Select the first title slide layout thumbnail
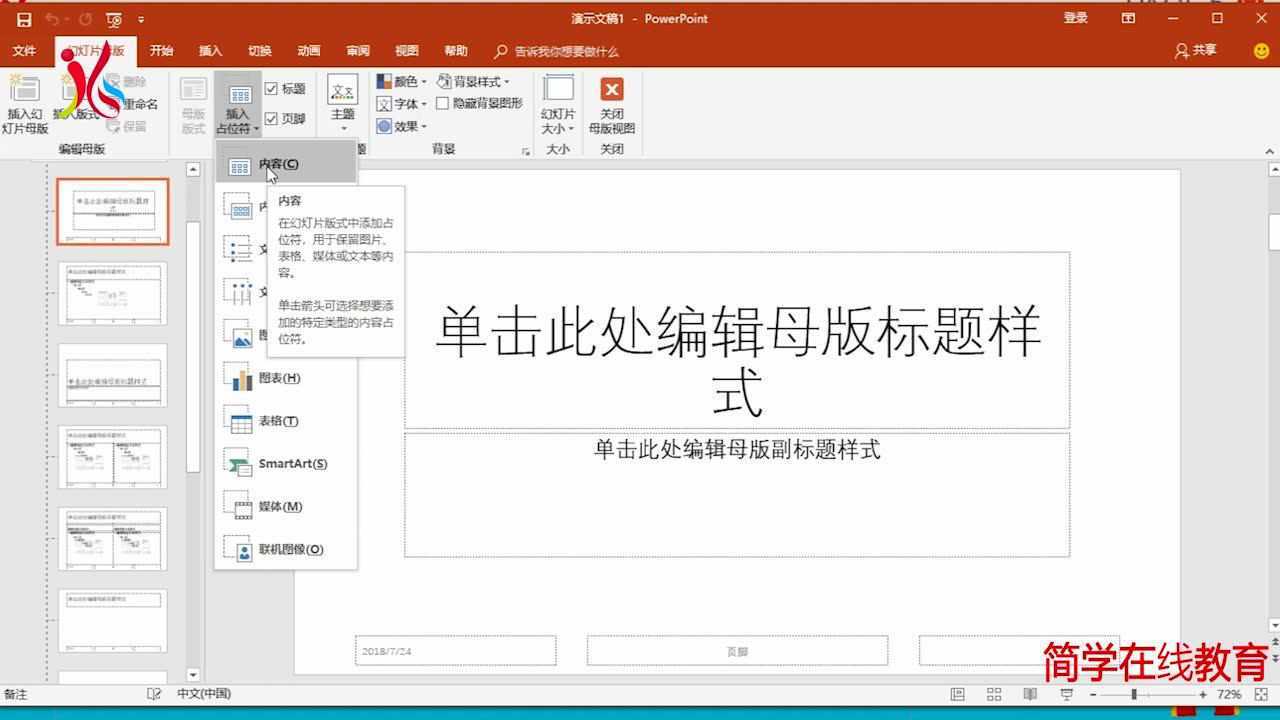Viewport: 1280px width, 720px height. click(113, 212)
